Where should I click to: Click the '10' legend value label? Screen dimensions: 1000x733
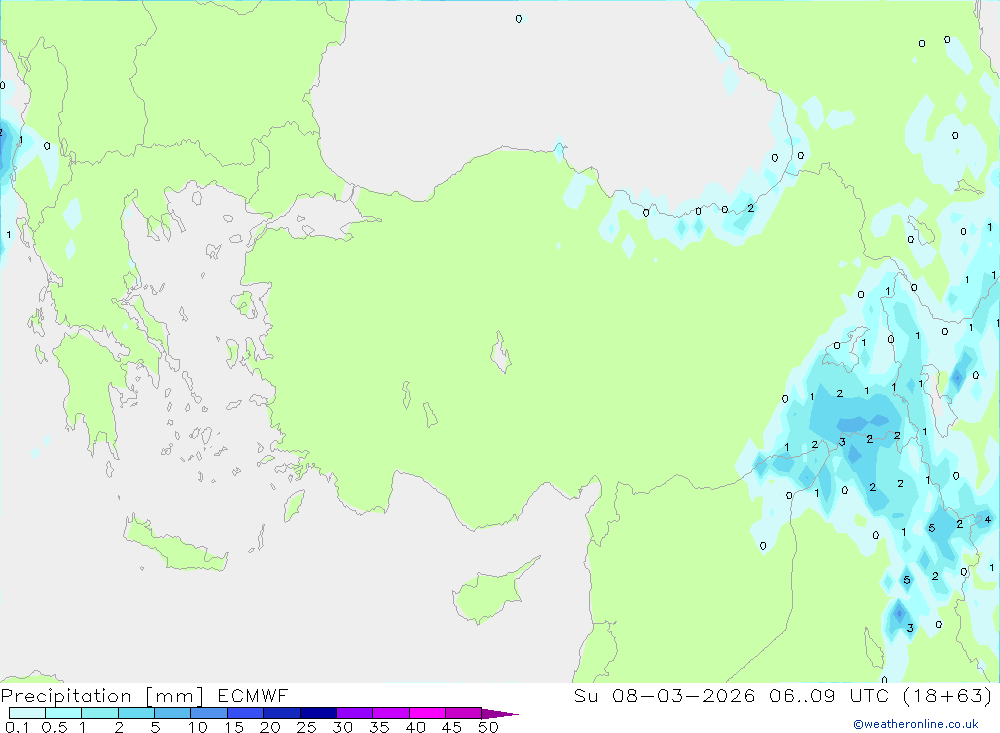[x=198, y=727]
